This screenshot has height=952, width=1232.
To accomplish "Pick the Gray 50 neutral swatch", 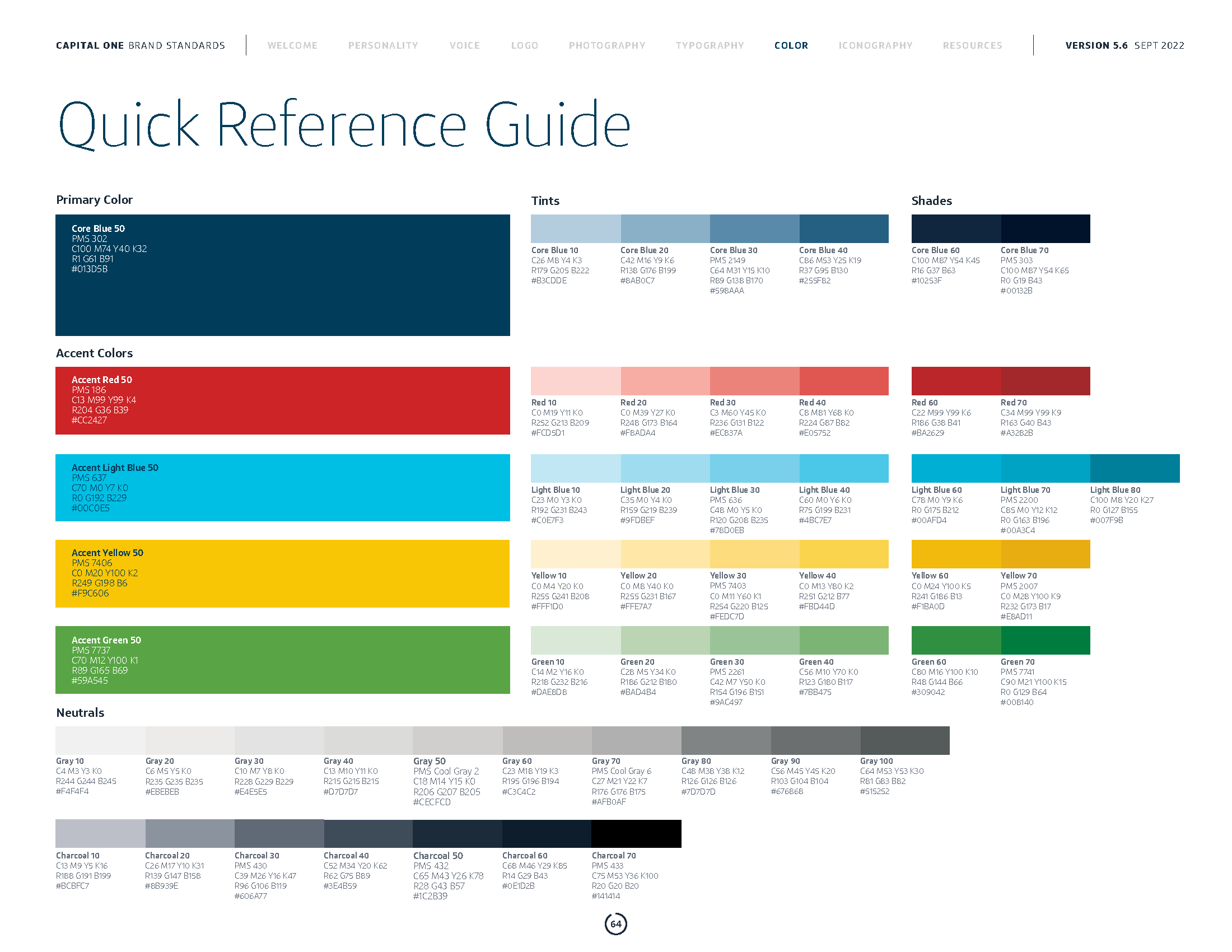I will coord(458,740).
